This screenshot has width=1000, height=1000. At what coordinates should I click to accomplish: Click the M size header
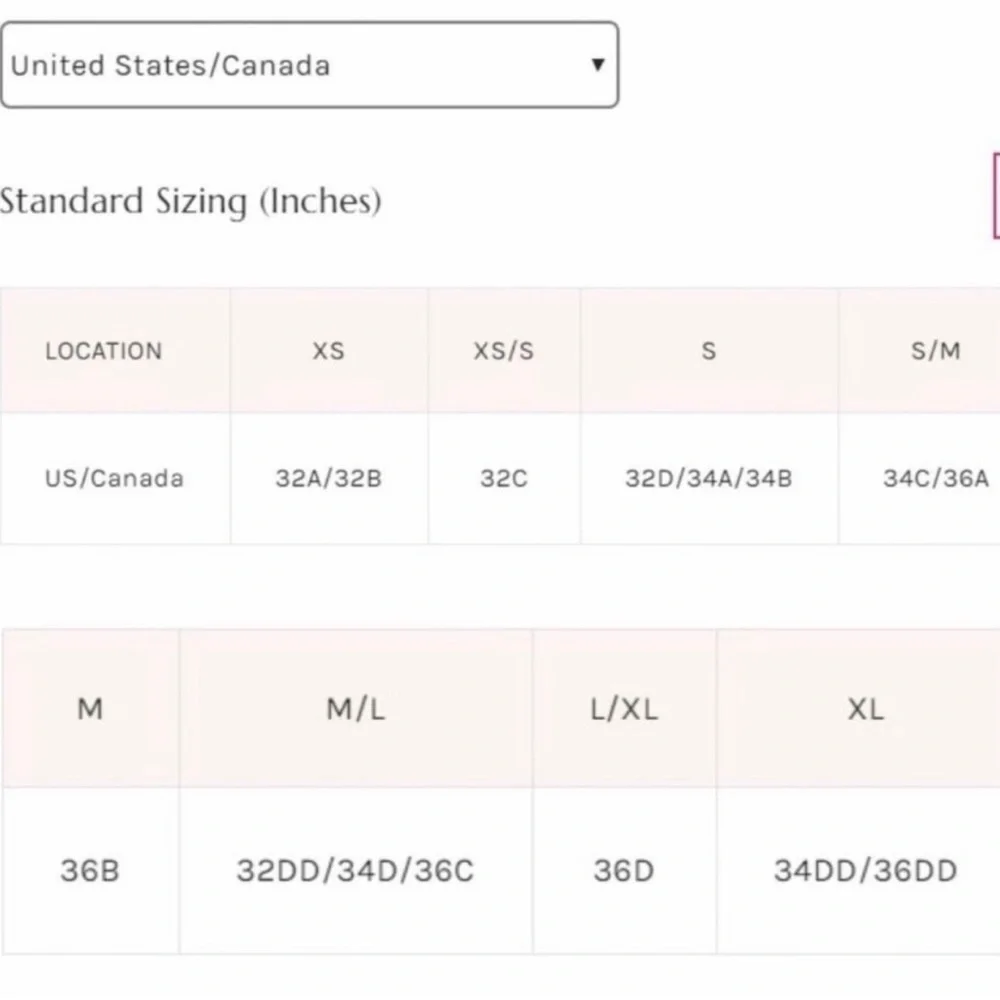pos(90,709)
